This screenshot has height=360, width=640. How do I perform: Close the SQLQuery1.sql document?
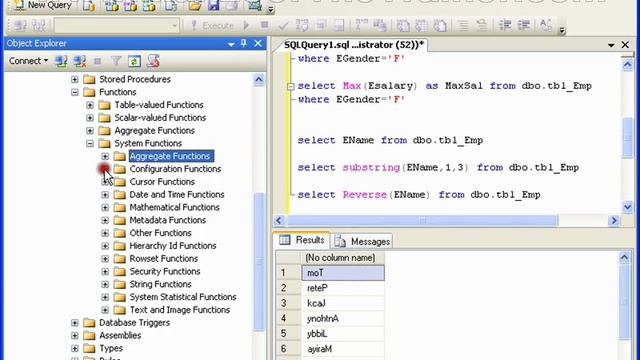[x=625, y=44]
